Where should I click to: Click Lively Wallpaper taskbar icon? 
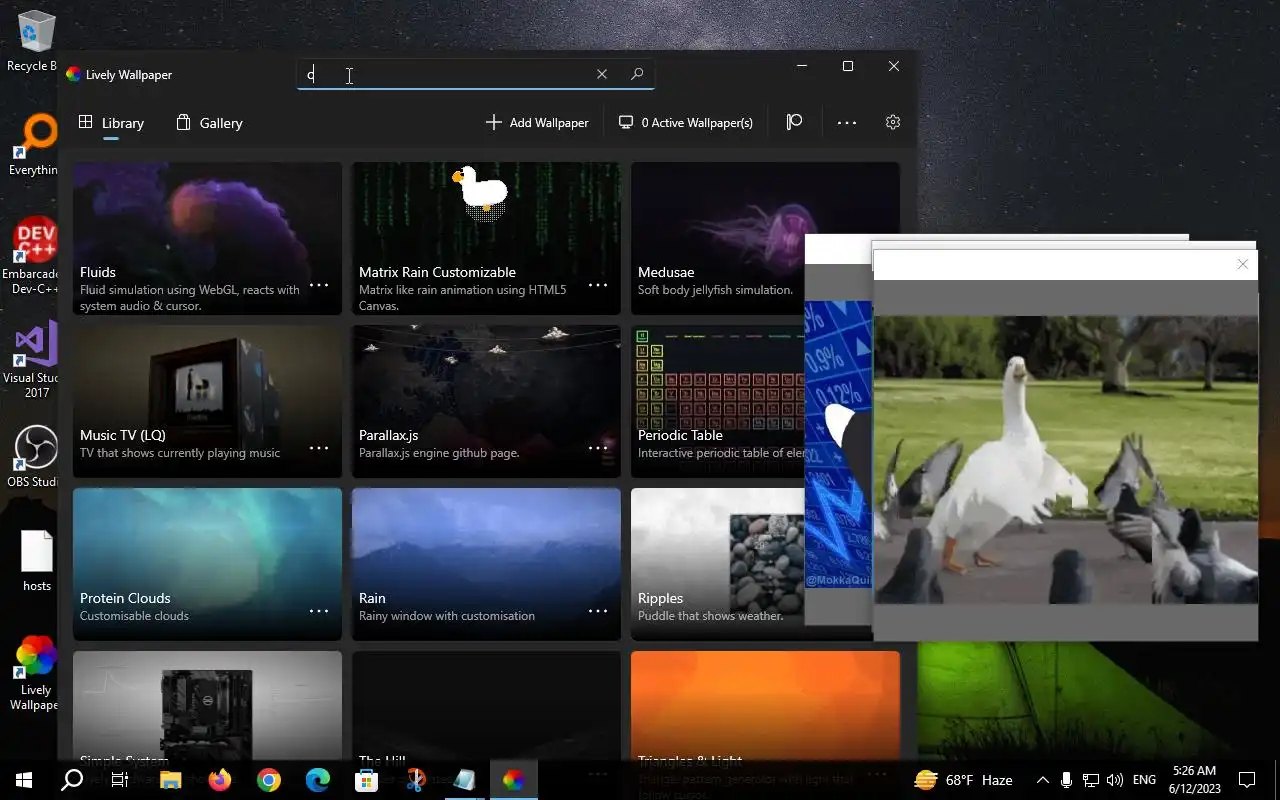coord(513,780)
